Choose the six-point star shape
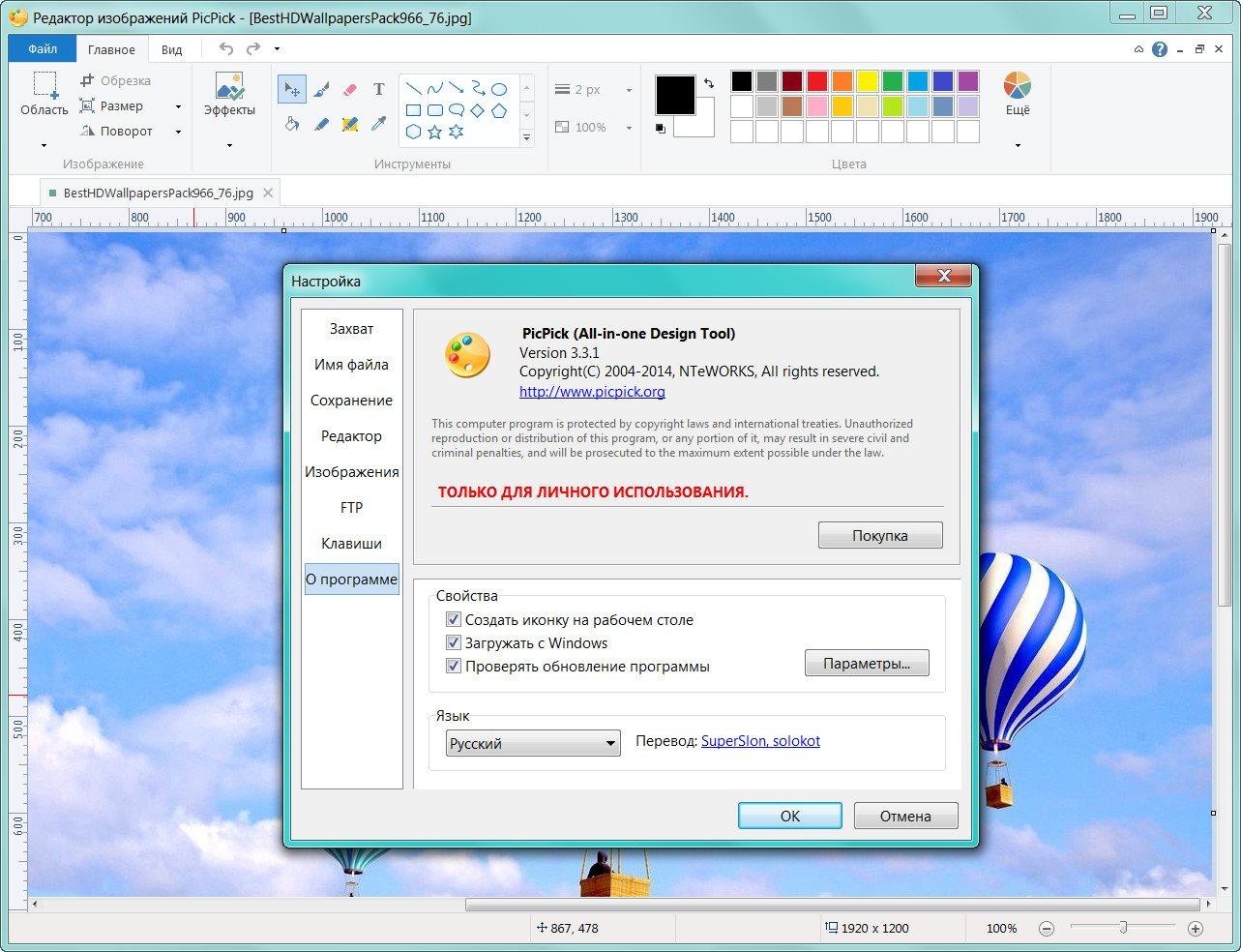The height and width of the screenshot is (952, 1241). click(x=456, y=132)
